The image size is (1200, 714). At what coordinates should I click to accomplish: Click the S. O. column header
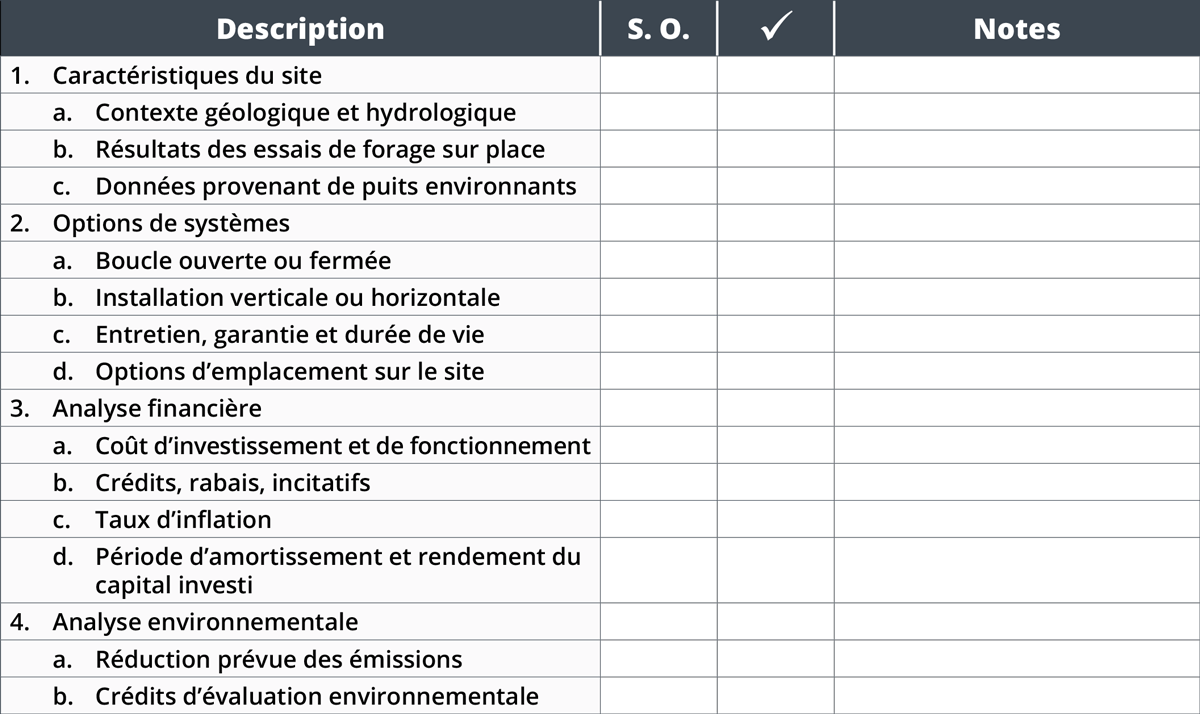coord(659,28)
